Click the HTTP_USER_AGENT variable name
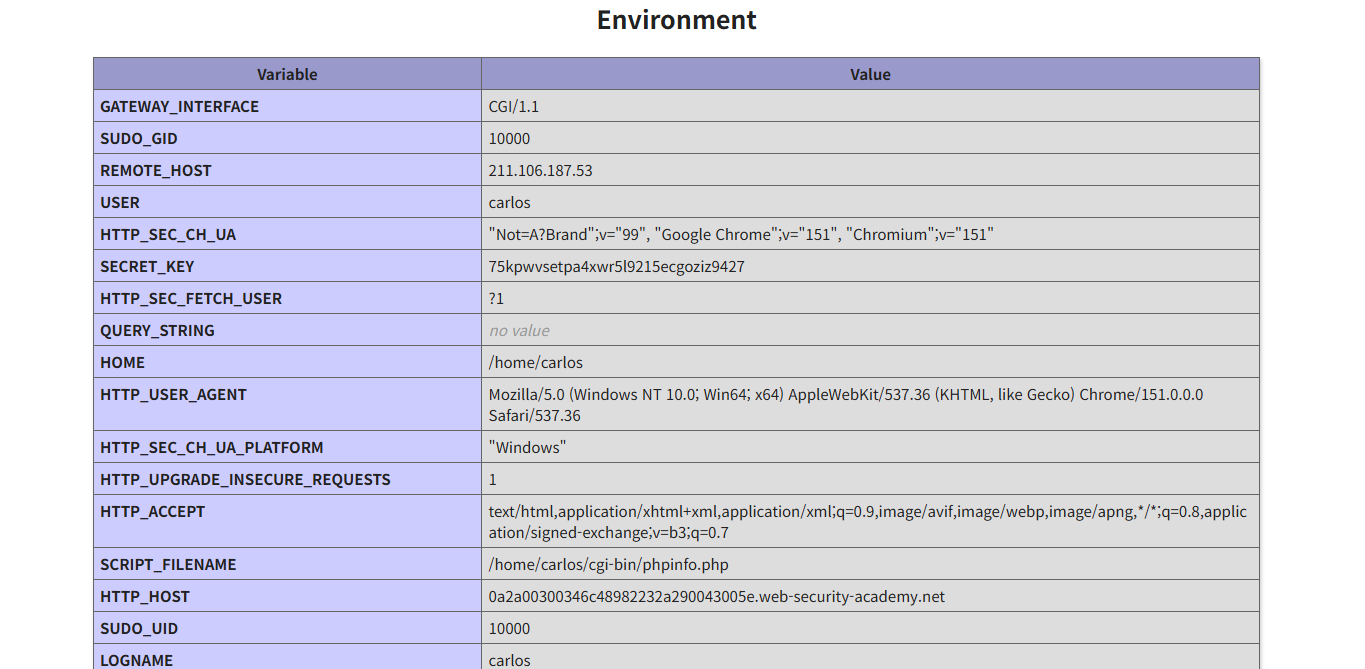1365x669 pixels. pyautogui.click(x=173, y=394)
